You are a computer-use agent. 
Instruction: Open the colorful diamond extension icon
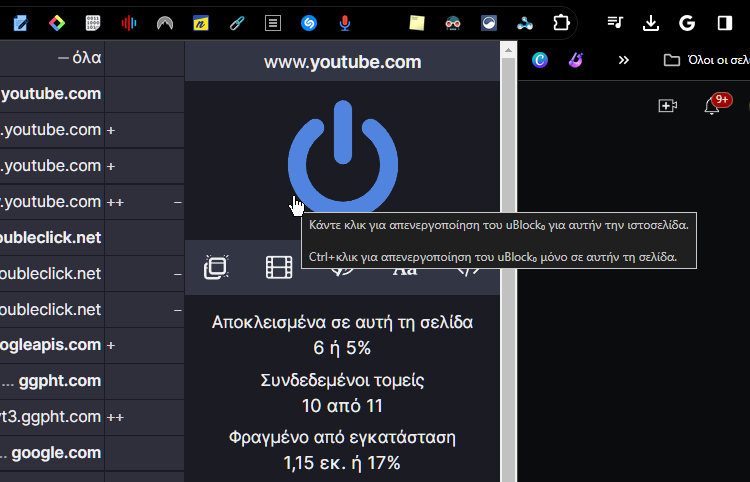coord(57,23)
